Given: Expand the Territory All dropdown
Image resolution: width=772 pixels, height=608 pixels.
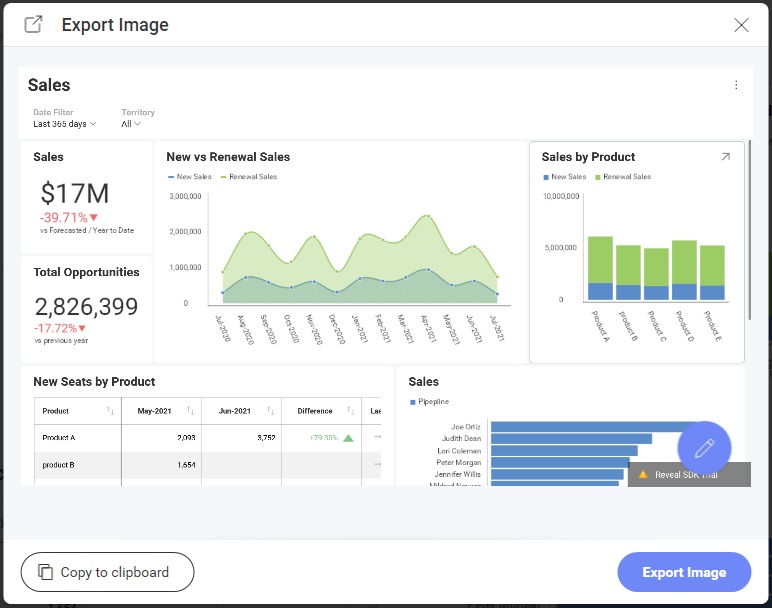Looking at the screenshot, I should tap(131, 124).
